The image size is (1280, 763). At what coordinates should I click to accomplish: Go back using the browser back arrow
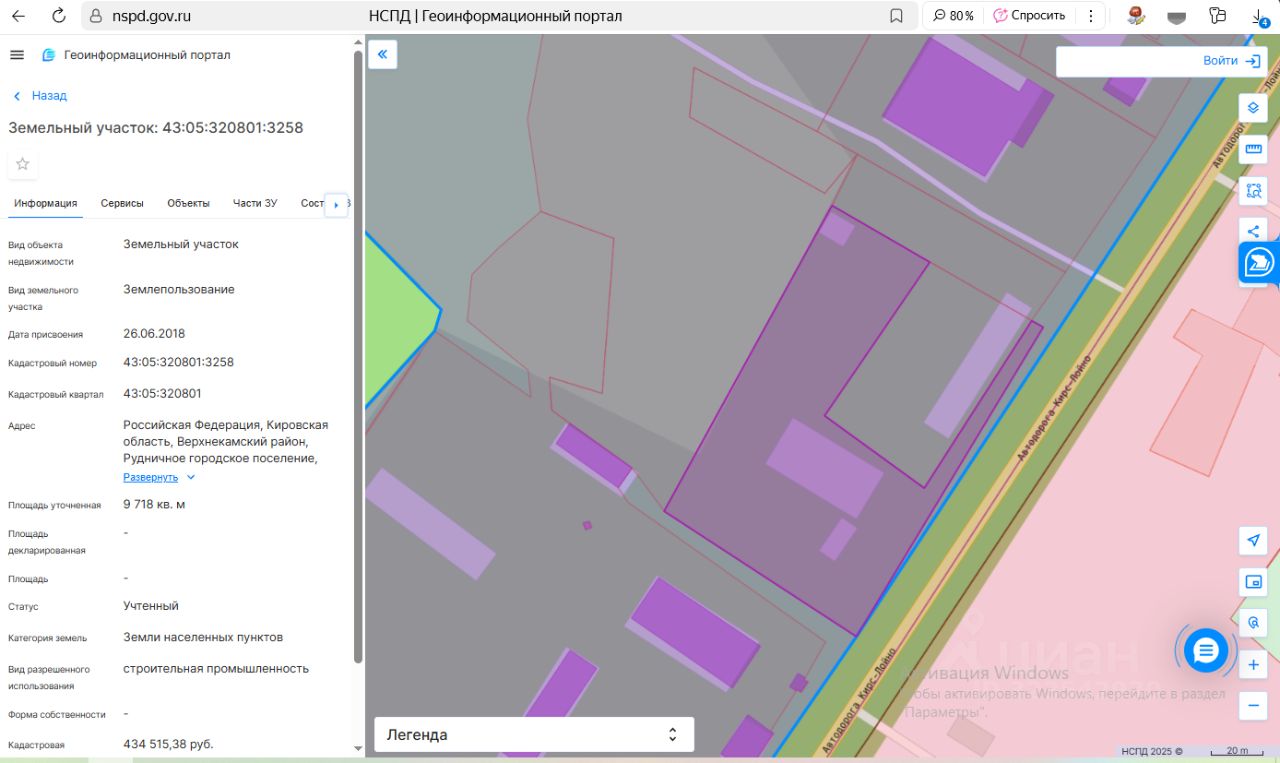(18, 16)
